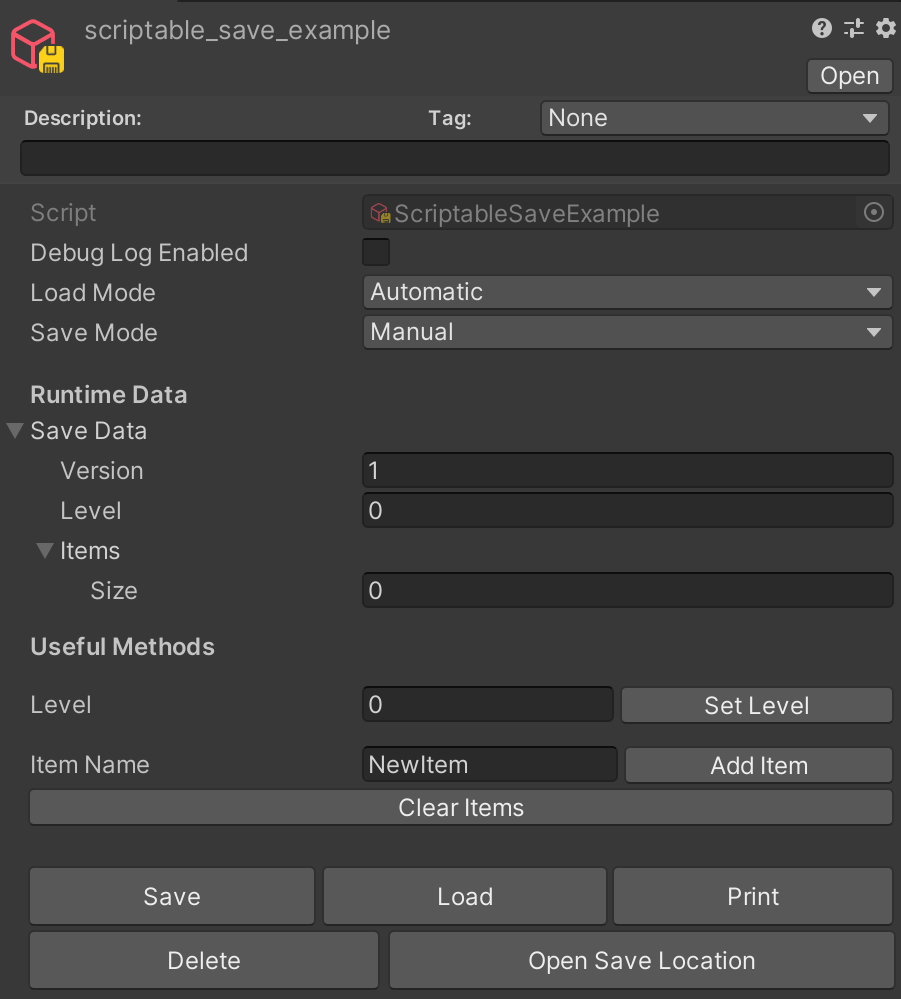Click the Open Save Location button
This screenshot has height=999, width=901.
(x=642, y=961)
